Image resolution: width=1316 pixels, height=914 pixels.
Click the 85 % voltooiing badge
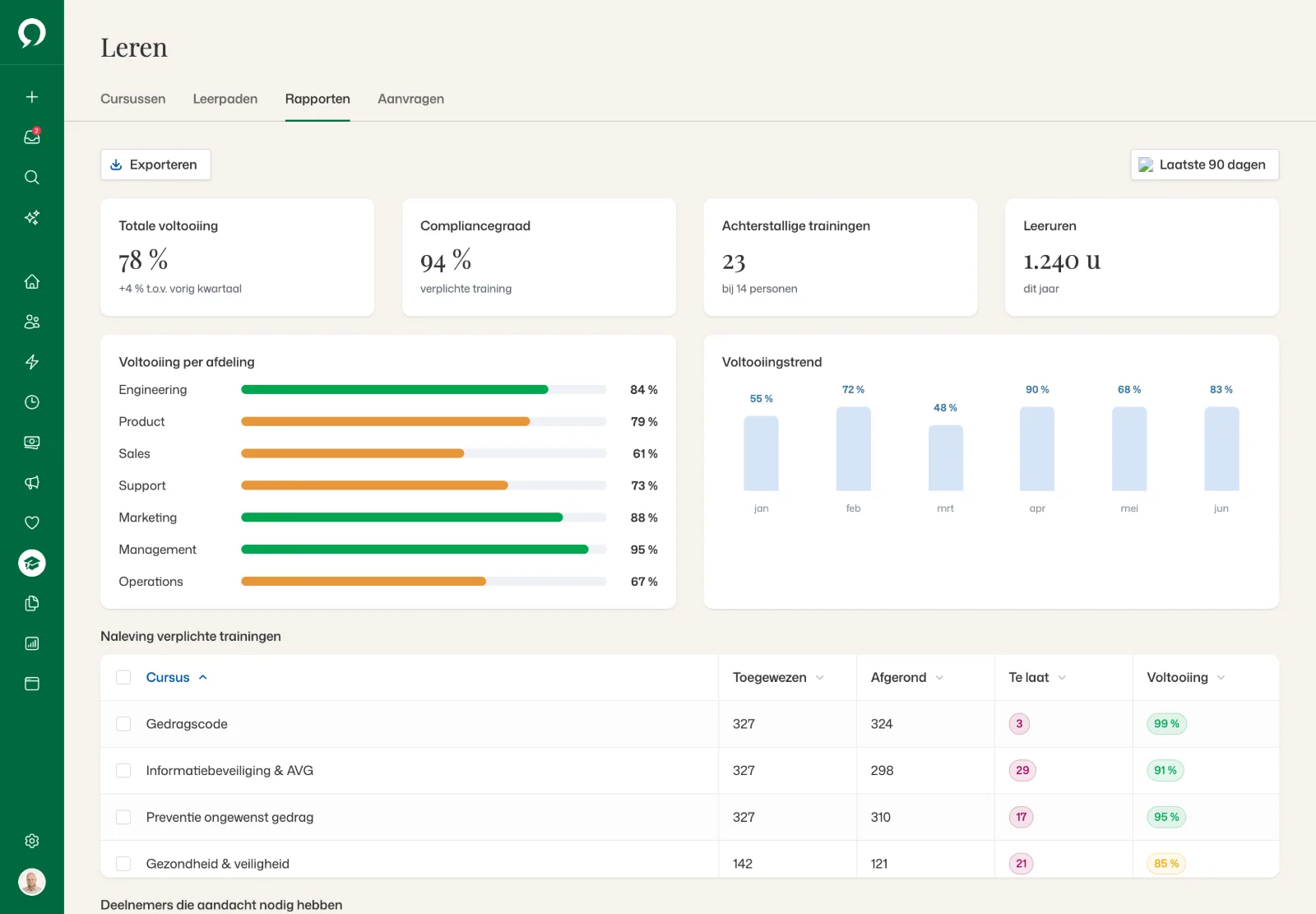(1166, 864)
